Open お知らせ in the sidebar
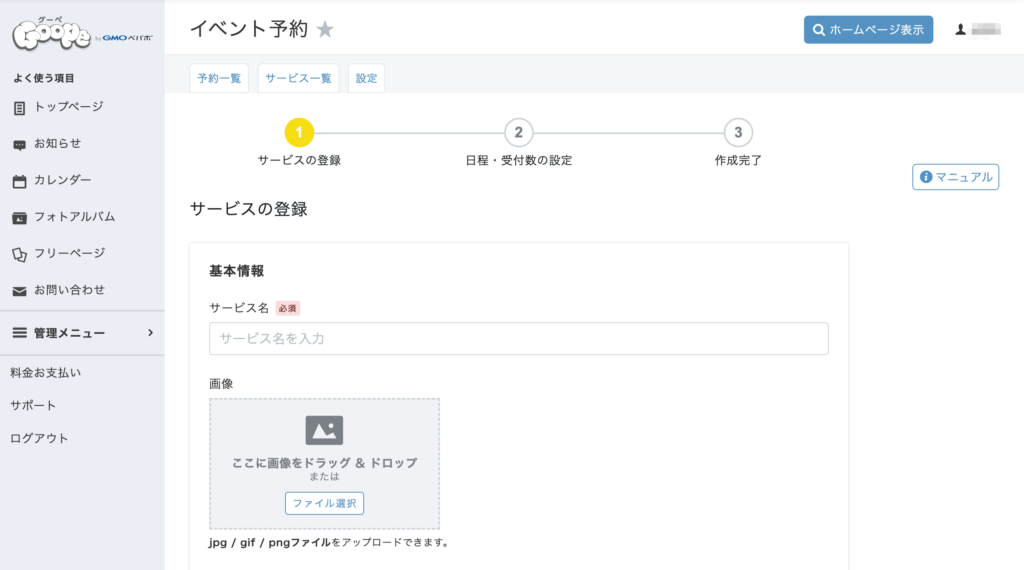The height and width of the screenshot is (570, 1024). tap(57, 143)
